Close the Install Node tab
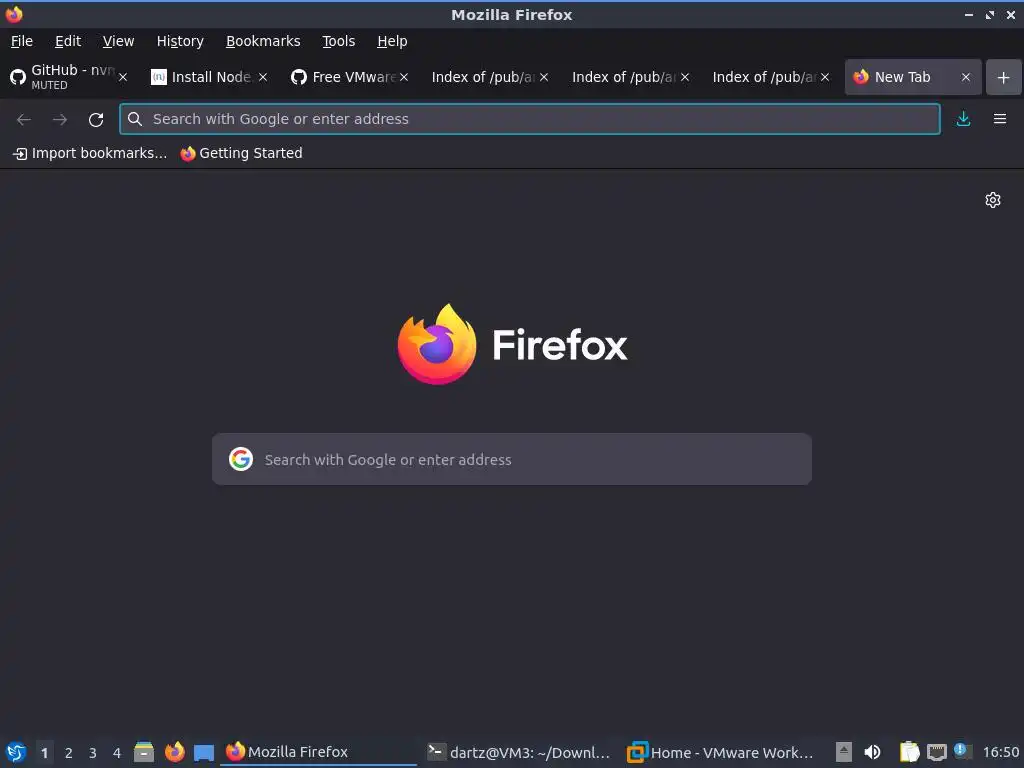1024x768 pixels. click(x=263, y=77)
